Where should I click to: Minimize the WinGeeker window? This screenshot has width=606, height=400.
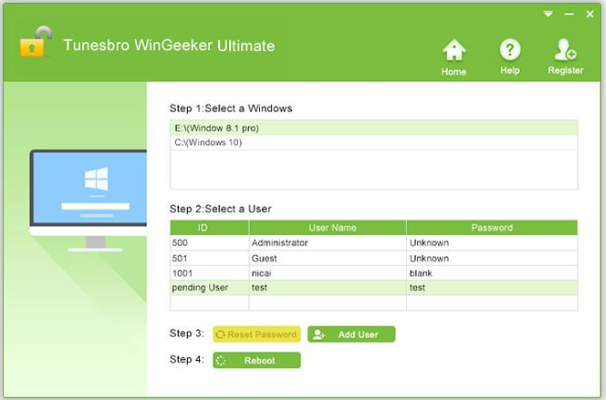(x=569, y=14)
